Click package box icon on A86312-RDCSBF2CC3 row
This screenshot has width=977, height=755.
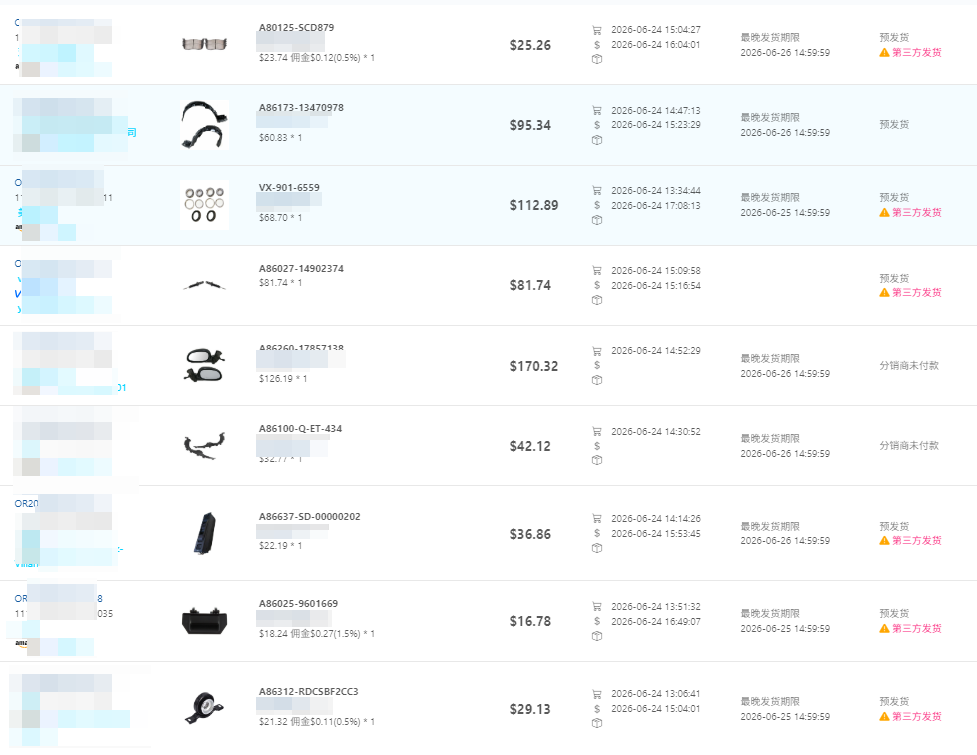(597, 724)
